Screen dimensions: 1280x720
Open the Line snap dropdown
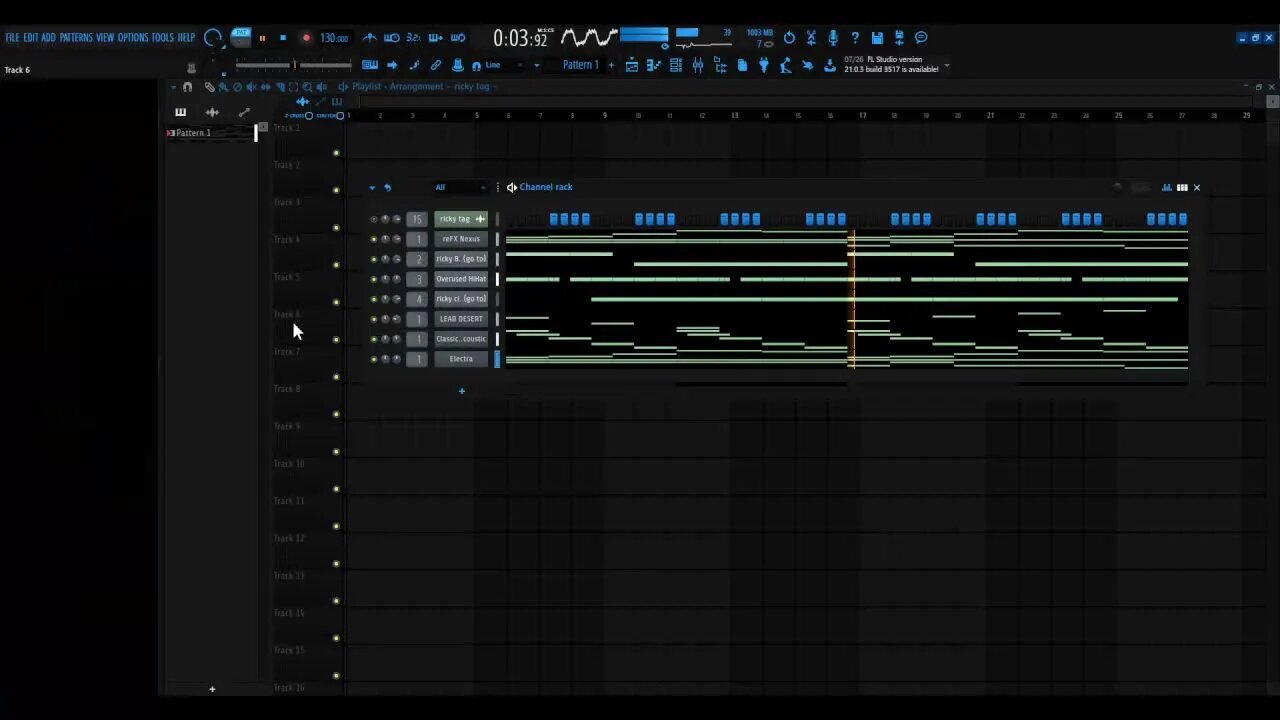(x=505, y=65)
